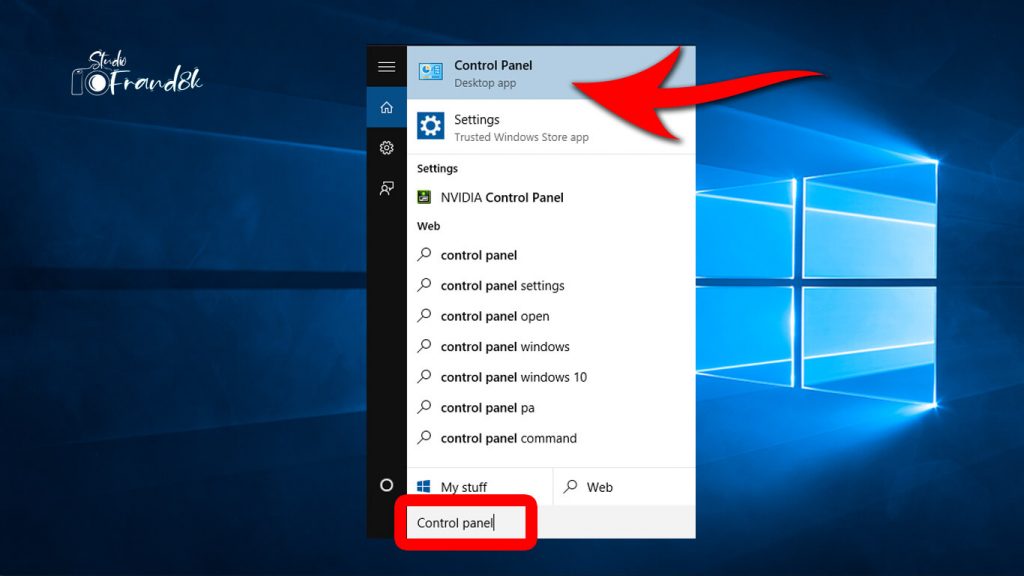Search web for 'control panel windows 10'
The height and width of the screenshot is (576, 1024).
coord(515,377)
